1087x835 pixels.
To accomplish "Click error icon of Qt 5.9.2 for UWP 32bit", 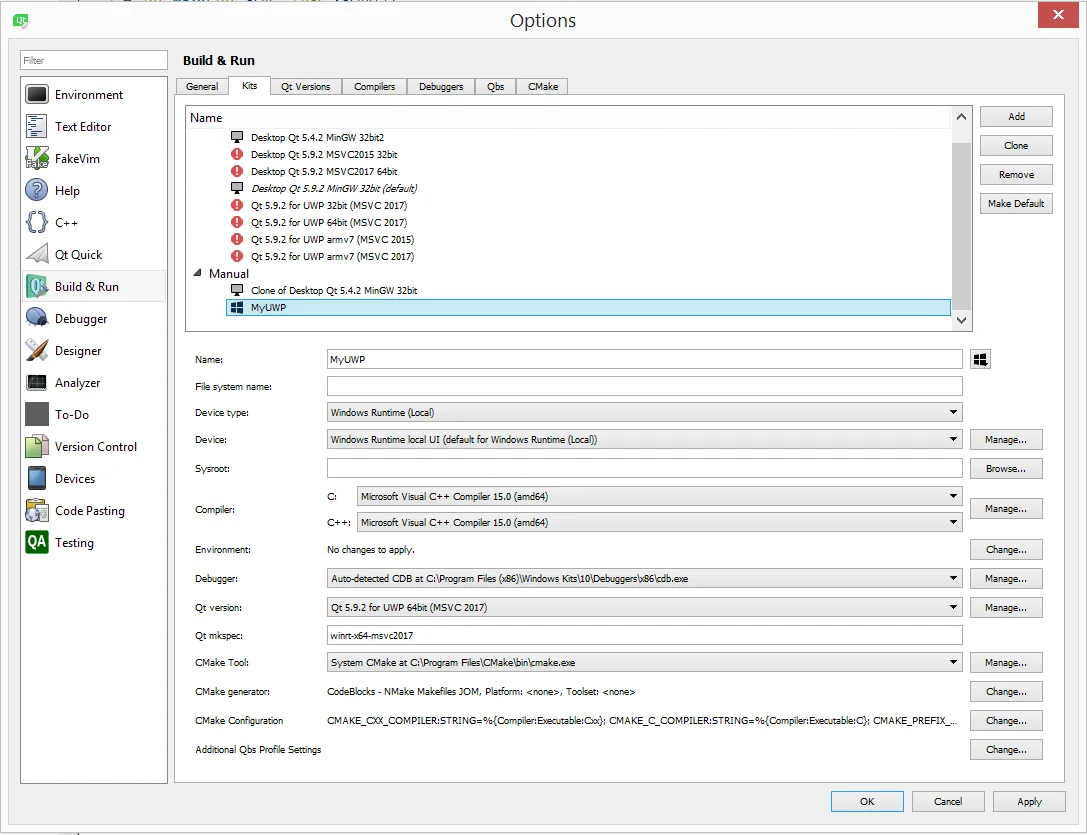I will click(x=237, y=205).
